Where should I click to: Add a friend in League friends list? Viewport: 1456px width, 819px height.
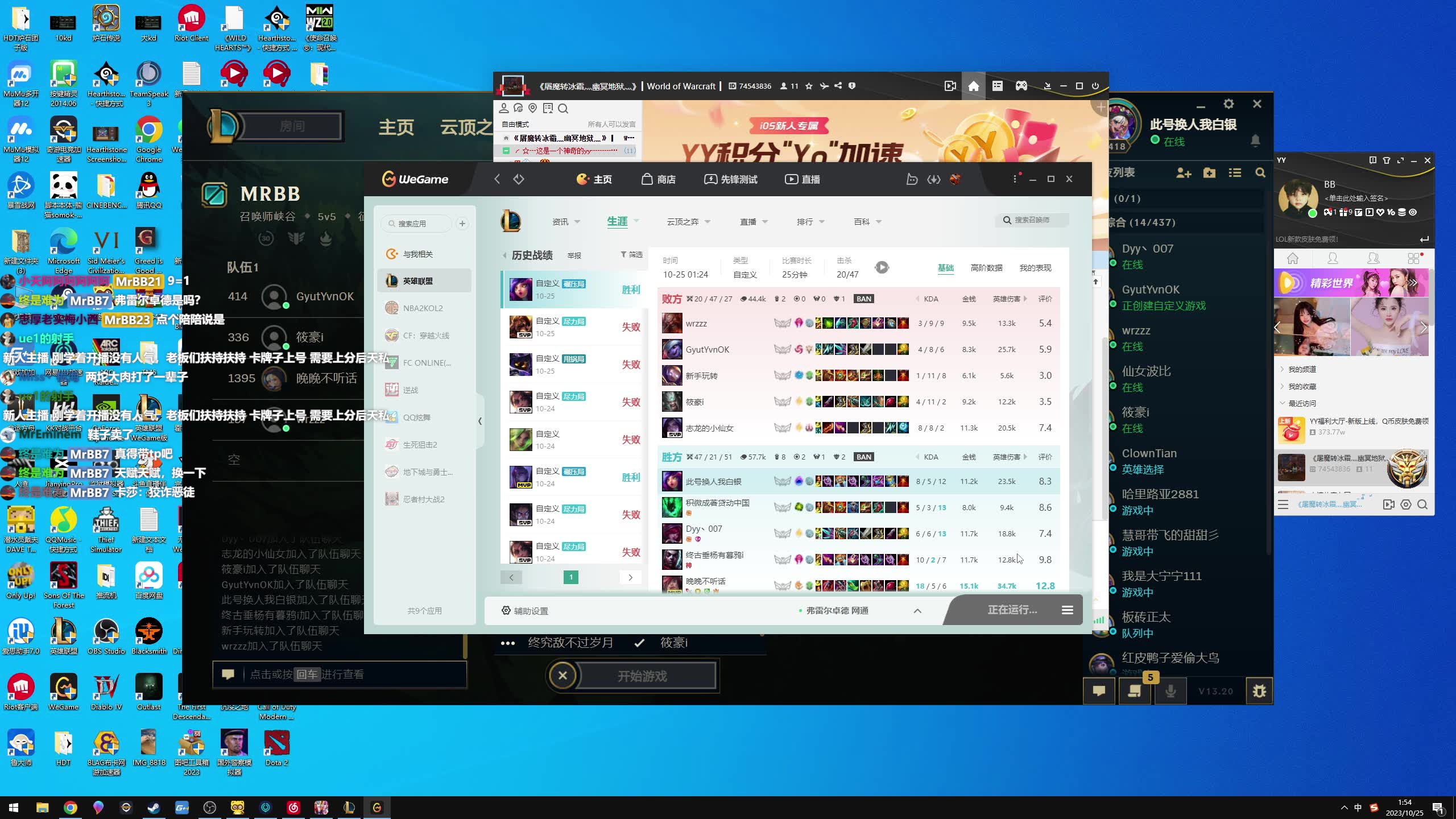coord(1184,173)
